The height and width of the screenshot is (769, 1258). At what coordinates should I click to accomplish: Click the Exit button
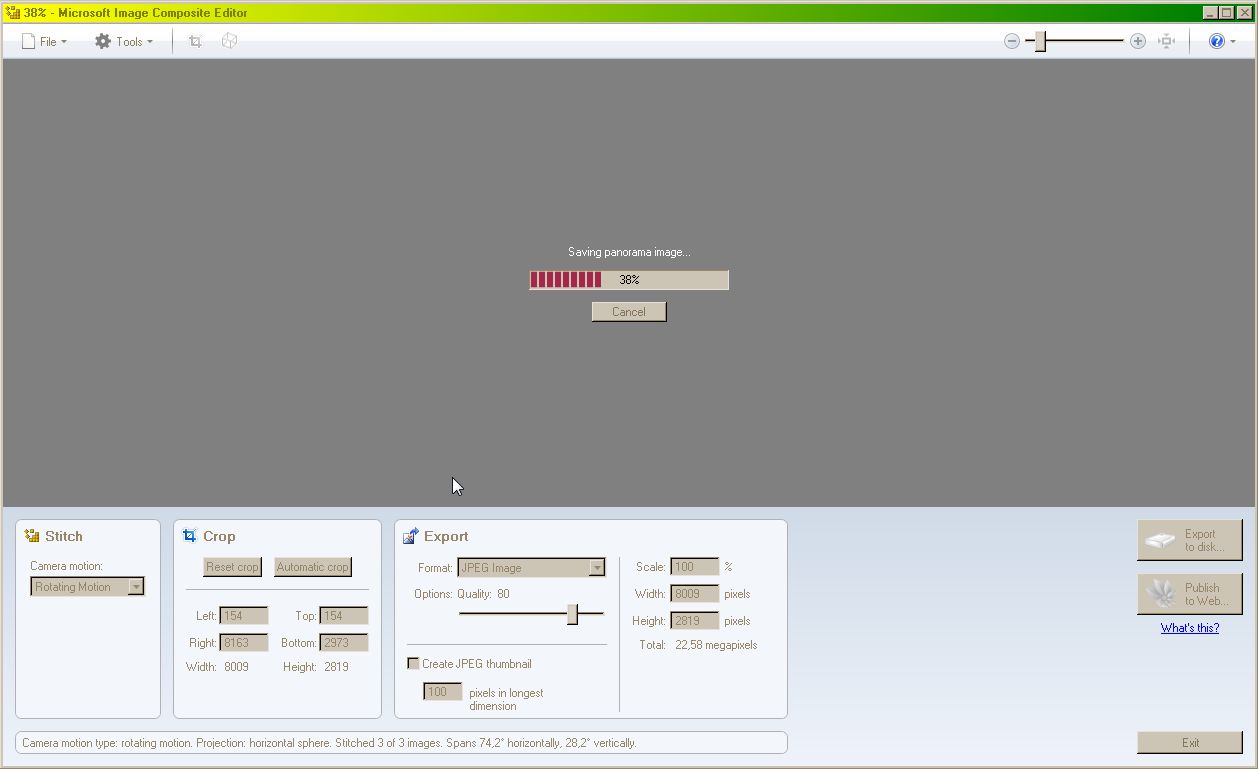click(1190, 743)
